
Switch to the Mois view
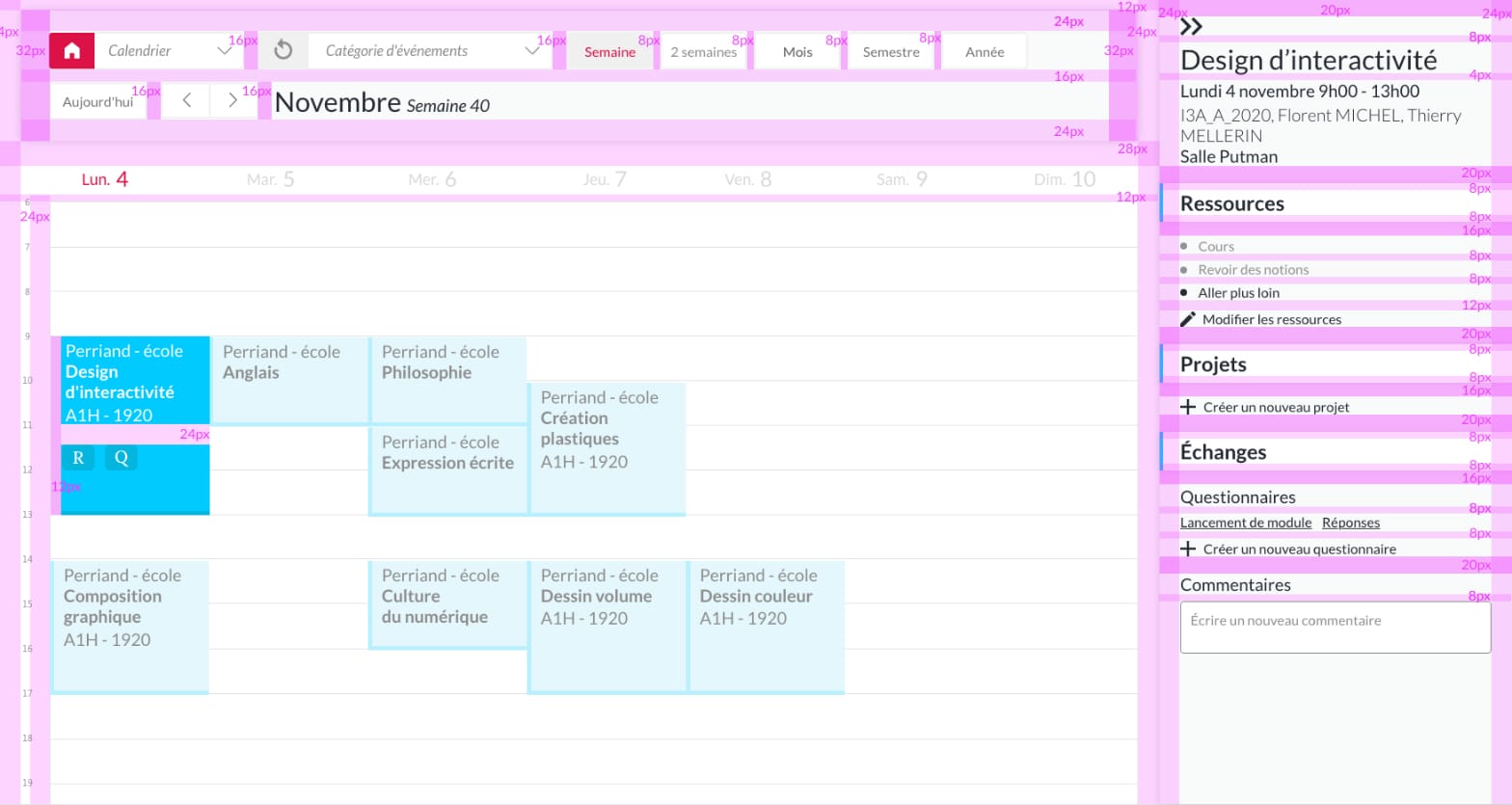[x=797, y=52]
